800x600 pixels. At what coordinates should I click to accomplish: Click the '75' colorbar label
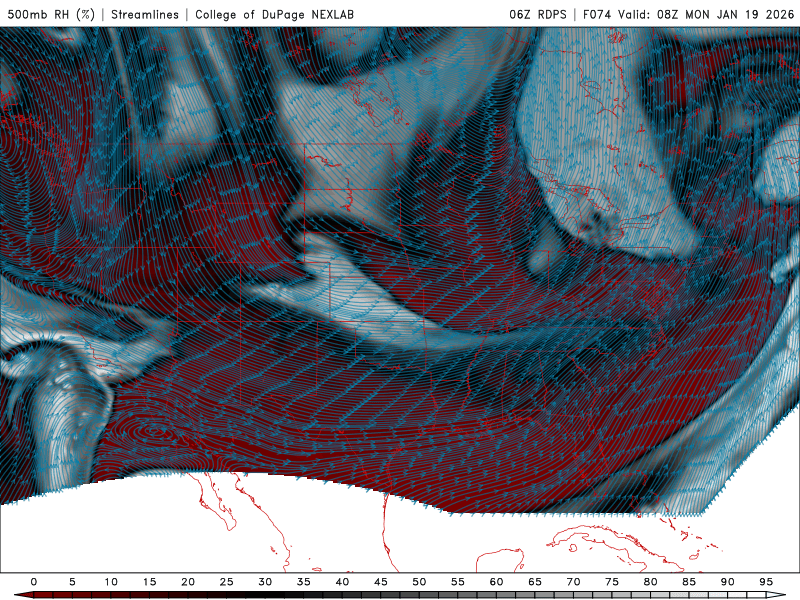[x=612, y=582]
